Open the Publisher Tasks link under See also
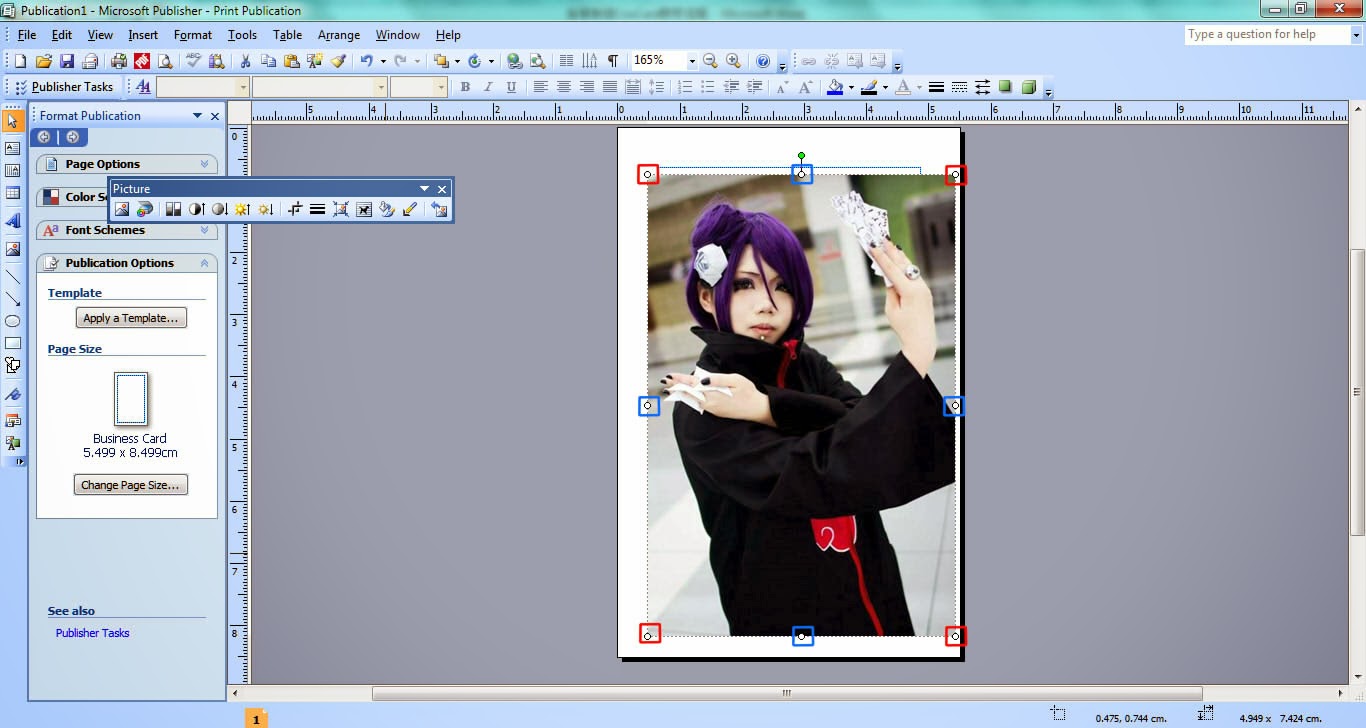The height and width of the screenshot is (728, 1366). pos(93,633)
